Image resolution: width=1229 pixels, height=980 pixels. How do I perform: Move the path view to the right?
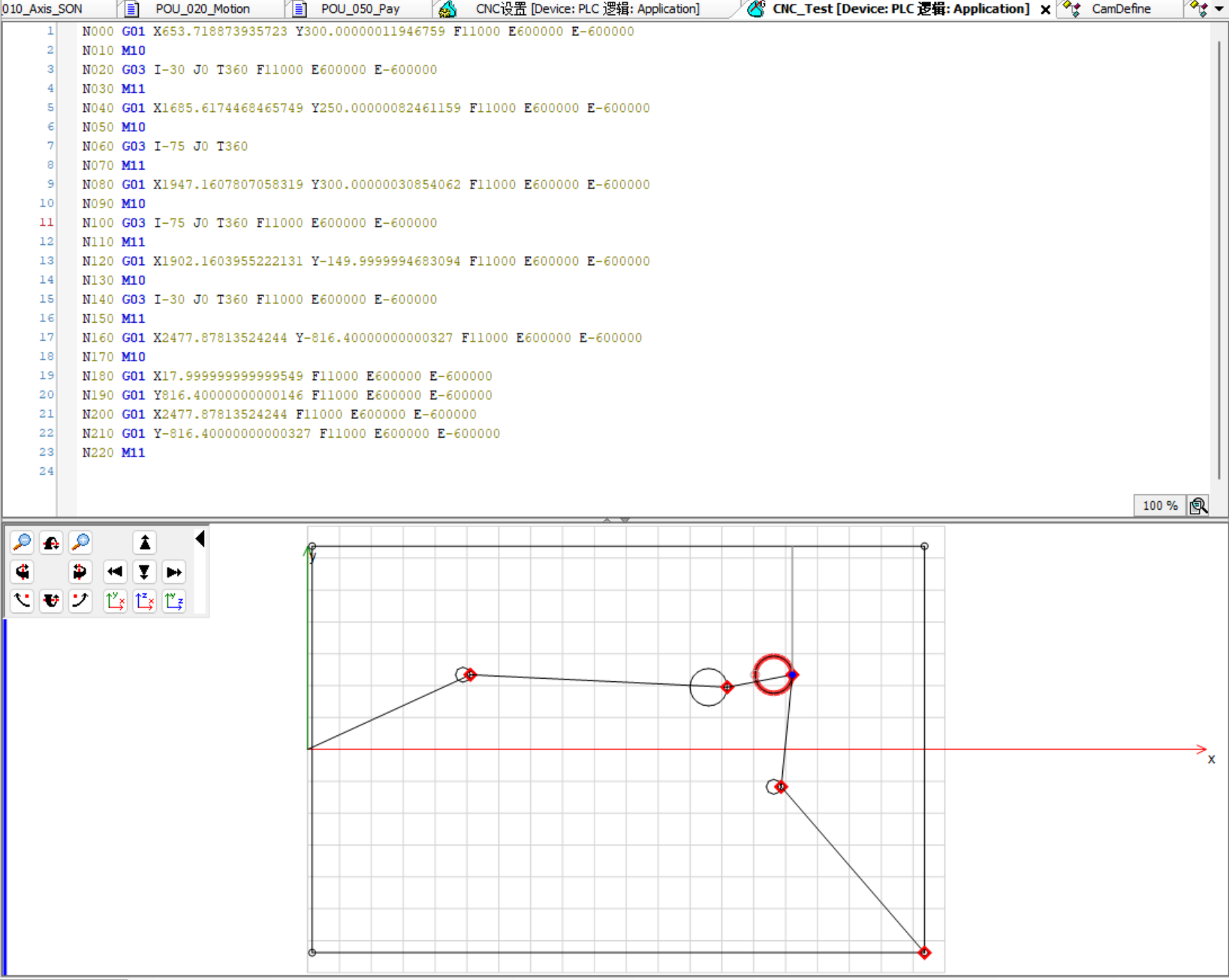pyautogui.click(x=173, y=572)
